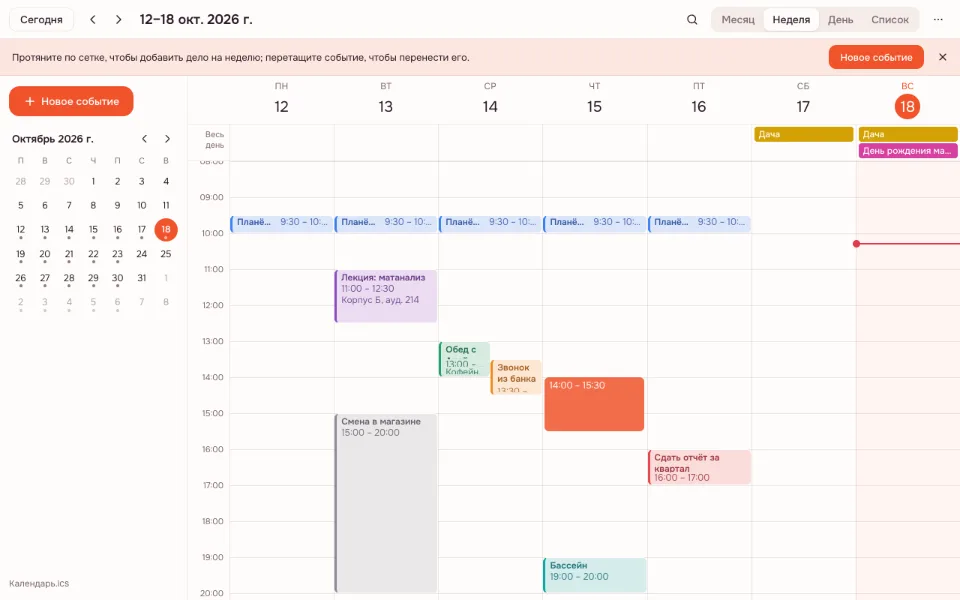Open the Дача all-day event on Saturday
Image resolution: width=960 pixels, height=600 pixels.
(803, 134)
